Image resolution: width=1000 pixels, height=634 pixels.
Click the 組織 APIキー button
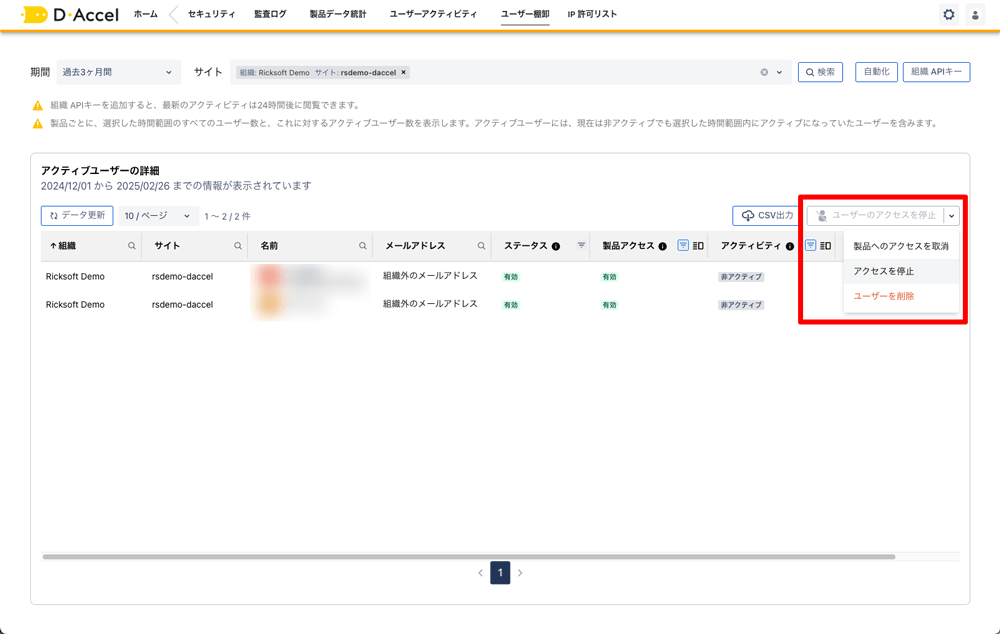[x=936, y=72]
